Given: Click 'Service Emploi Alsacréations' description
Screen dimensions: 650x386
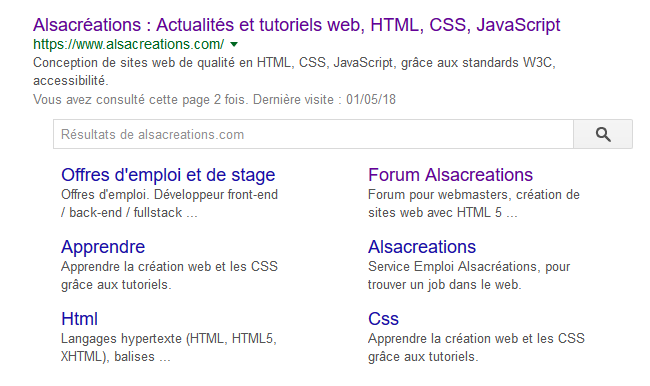Looking at the screenshot, I should pyautogui.click(x=469, y=275).
